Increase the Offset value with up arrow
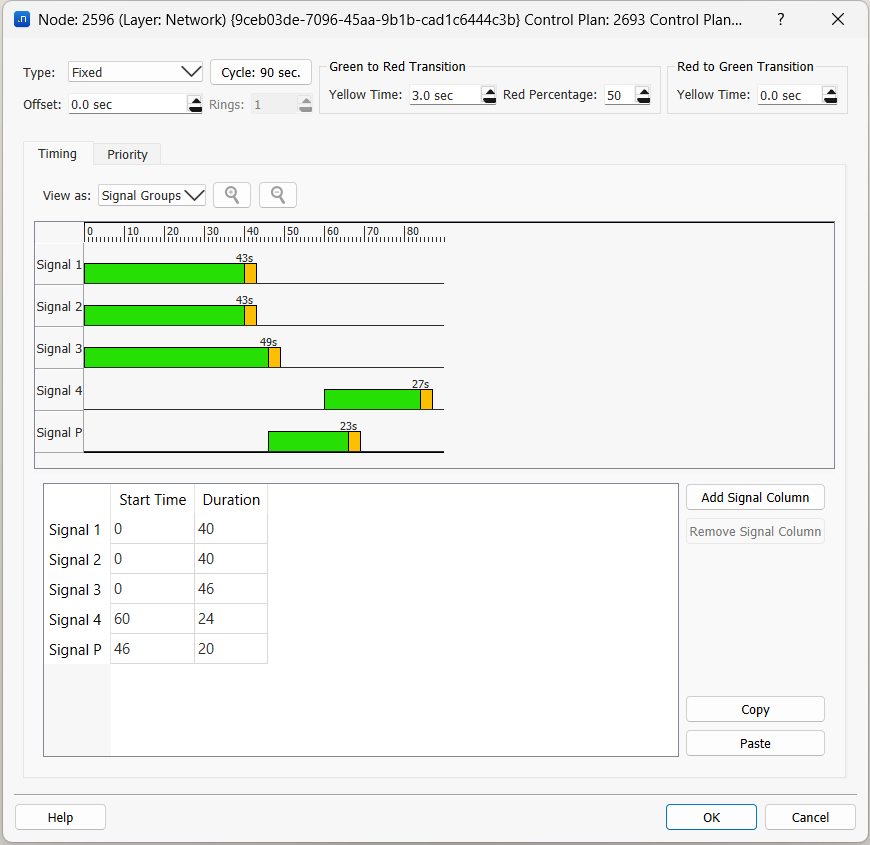The image size is (870, 845). point(195,99)
